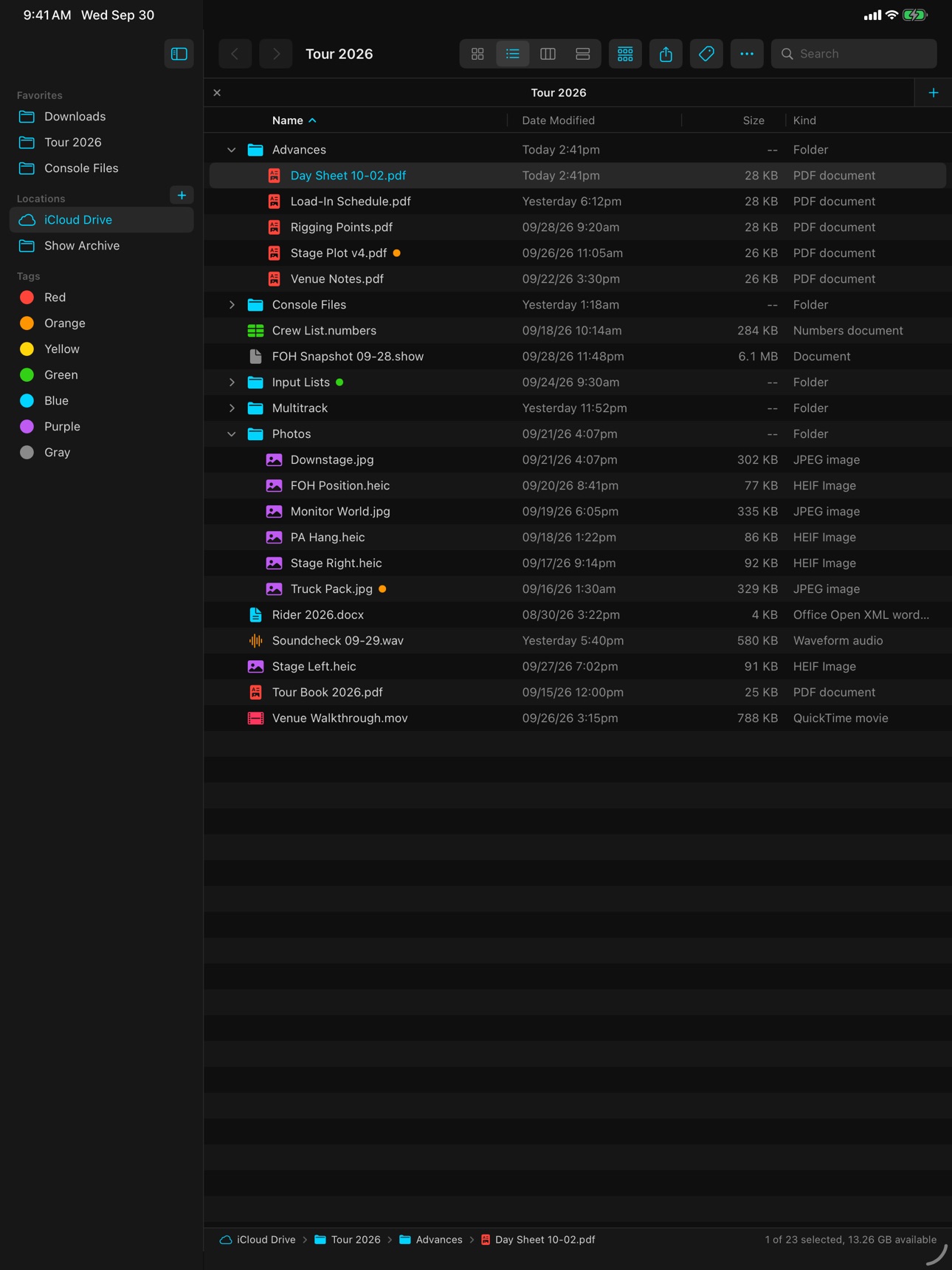Switch to icon grid view
The height and width of the screenshot is (1270, 952).
pos(477,54)
